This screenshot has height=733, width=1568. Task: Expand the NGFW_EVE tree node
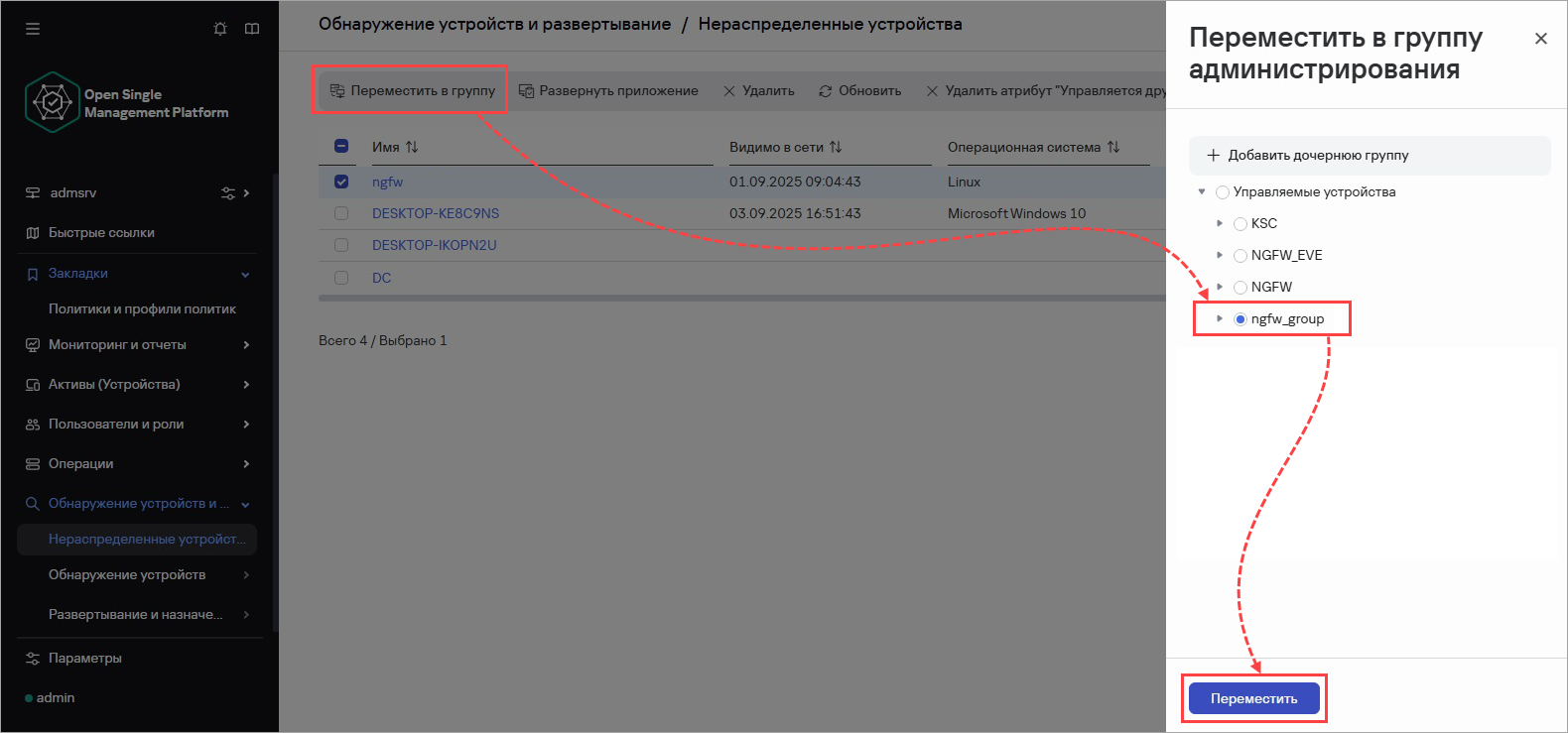pos(1220,255)
